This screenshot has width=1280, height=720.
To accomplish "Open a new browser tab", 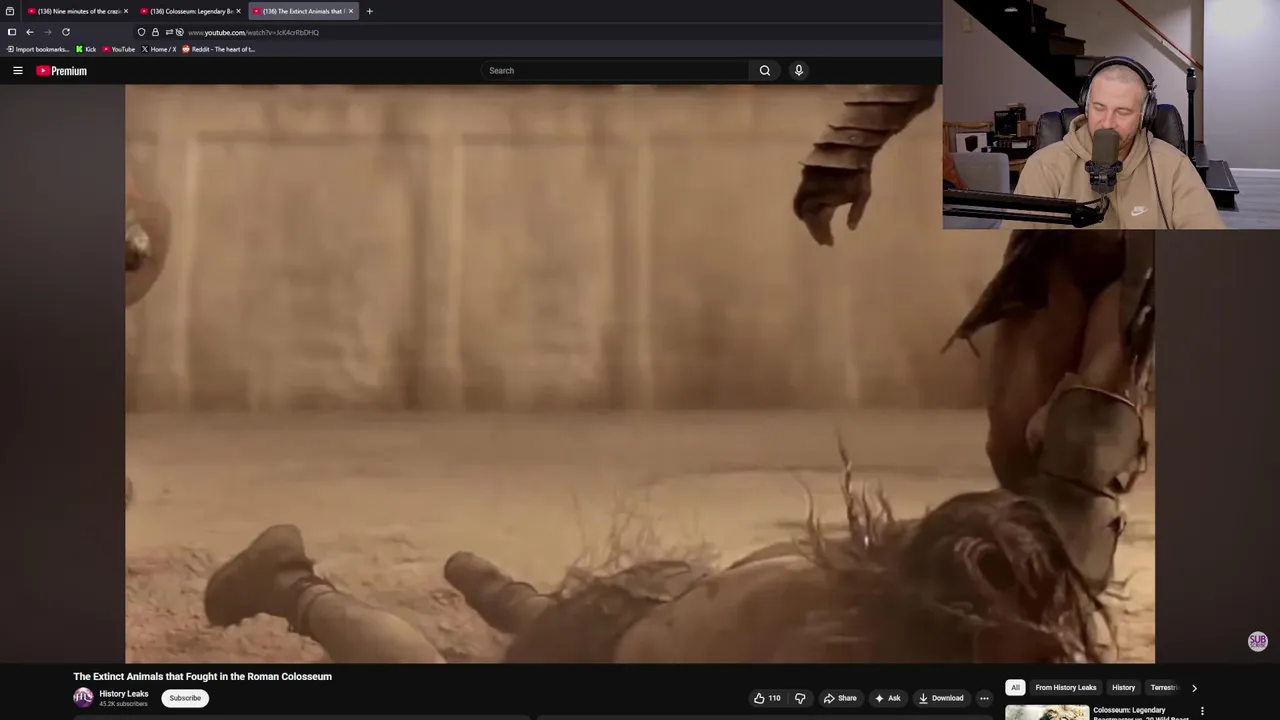I will 369,11.
